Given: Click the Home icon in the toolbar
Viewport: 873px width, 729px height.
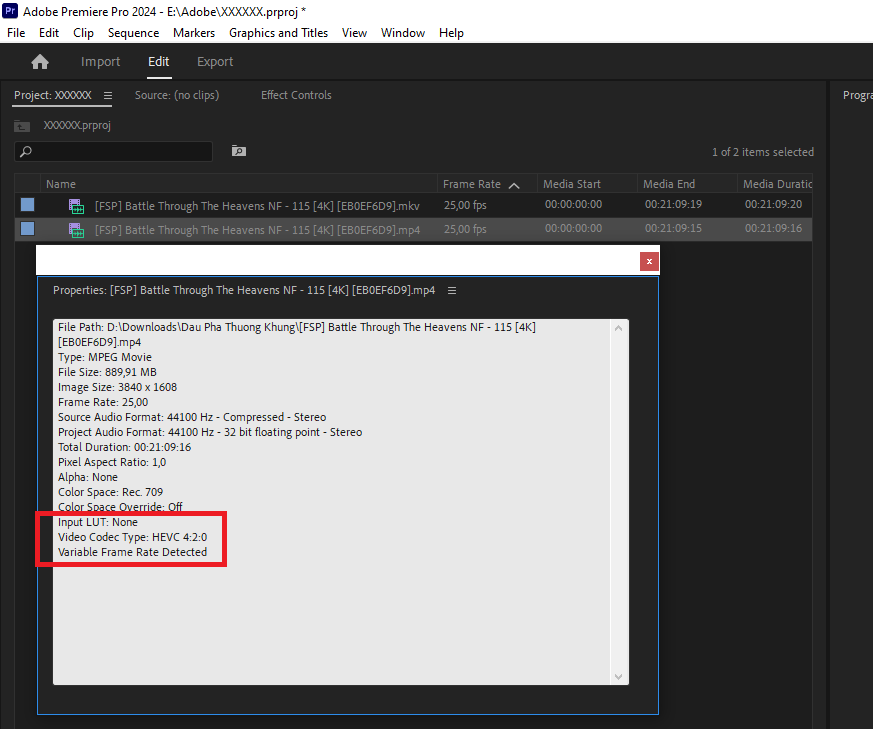Looking at the screenshot, I should 39,61.
